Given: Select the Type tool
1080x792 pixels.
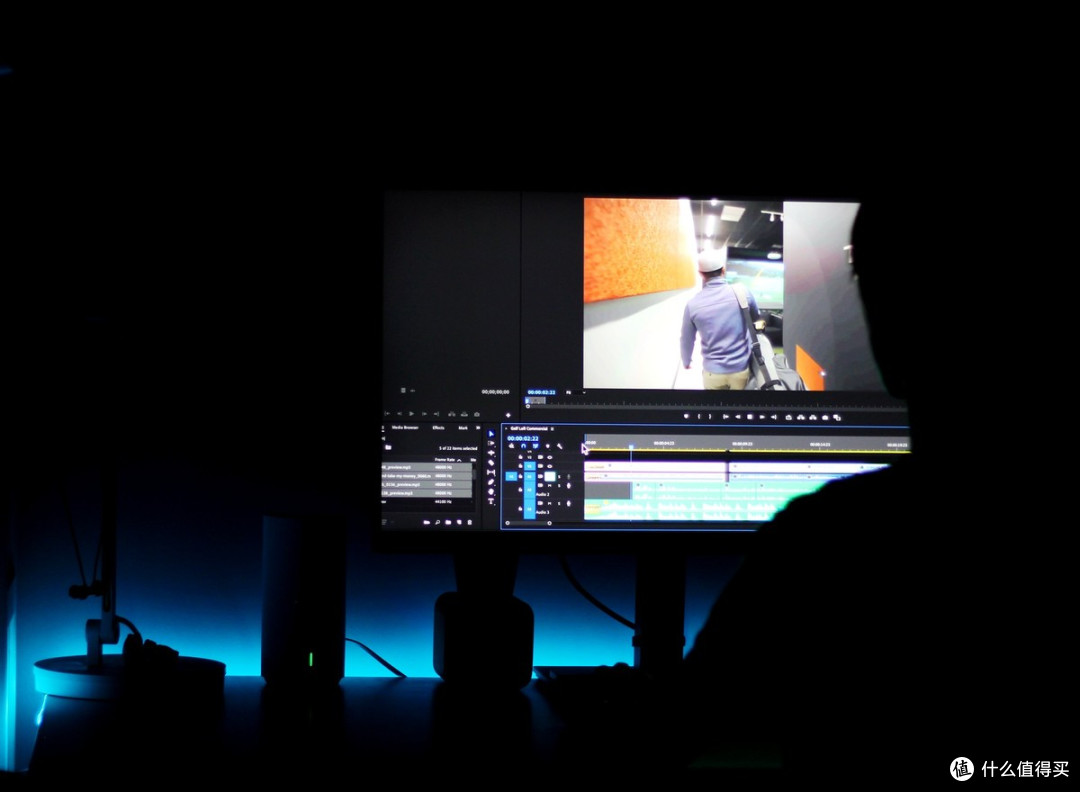Looking at the screenshot, I should tap(491, 501).
